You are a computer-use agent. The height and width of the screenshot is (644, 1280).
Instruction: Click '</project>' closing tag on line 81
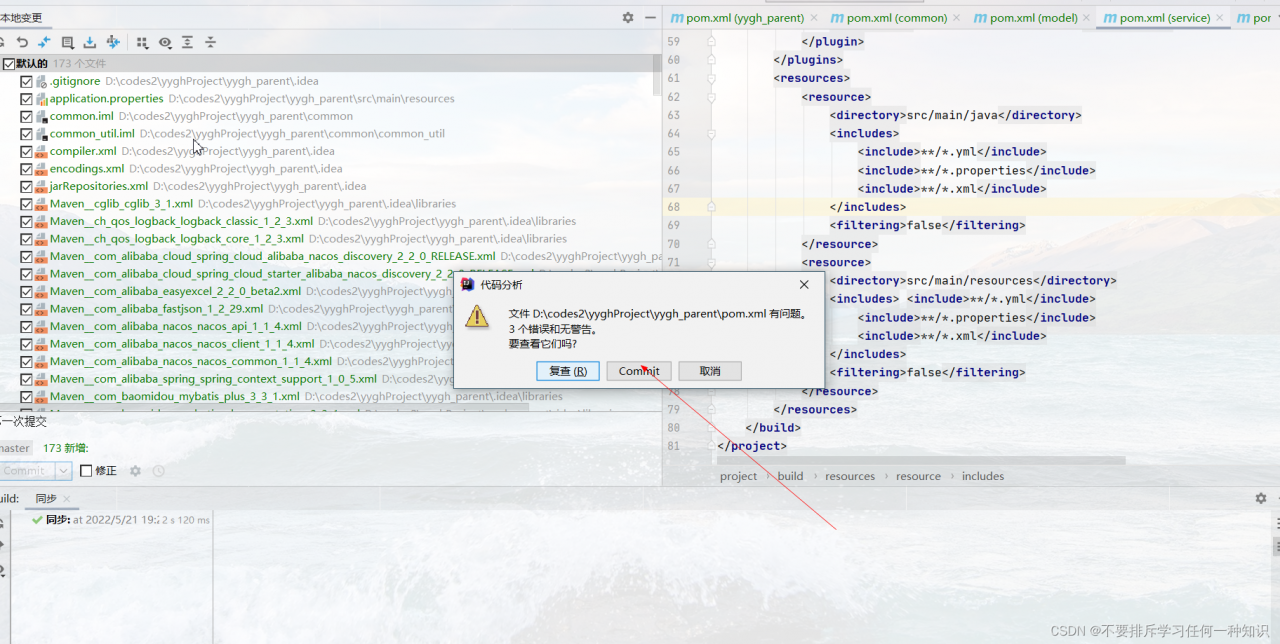click(752, 446)
